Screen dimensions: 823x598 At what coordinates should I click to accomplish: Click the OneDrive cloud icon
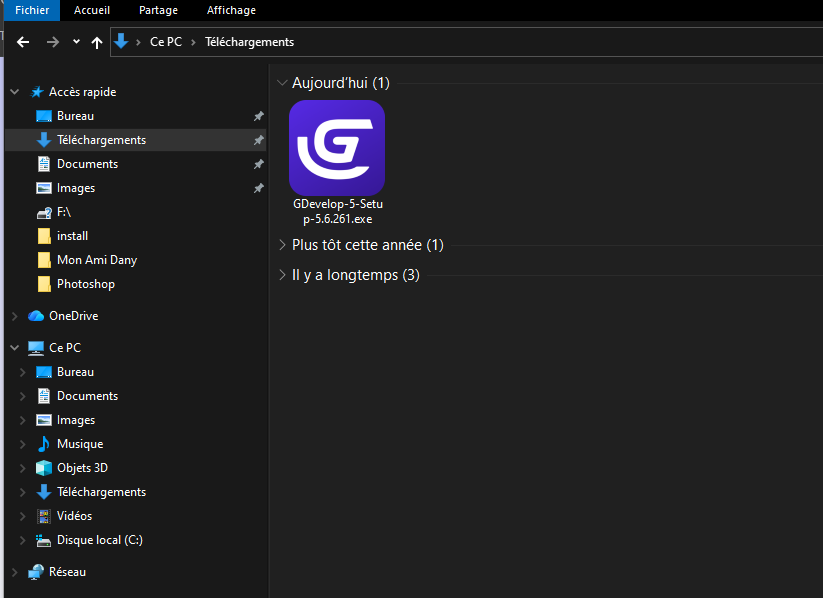(x=36, y=316)
